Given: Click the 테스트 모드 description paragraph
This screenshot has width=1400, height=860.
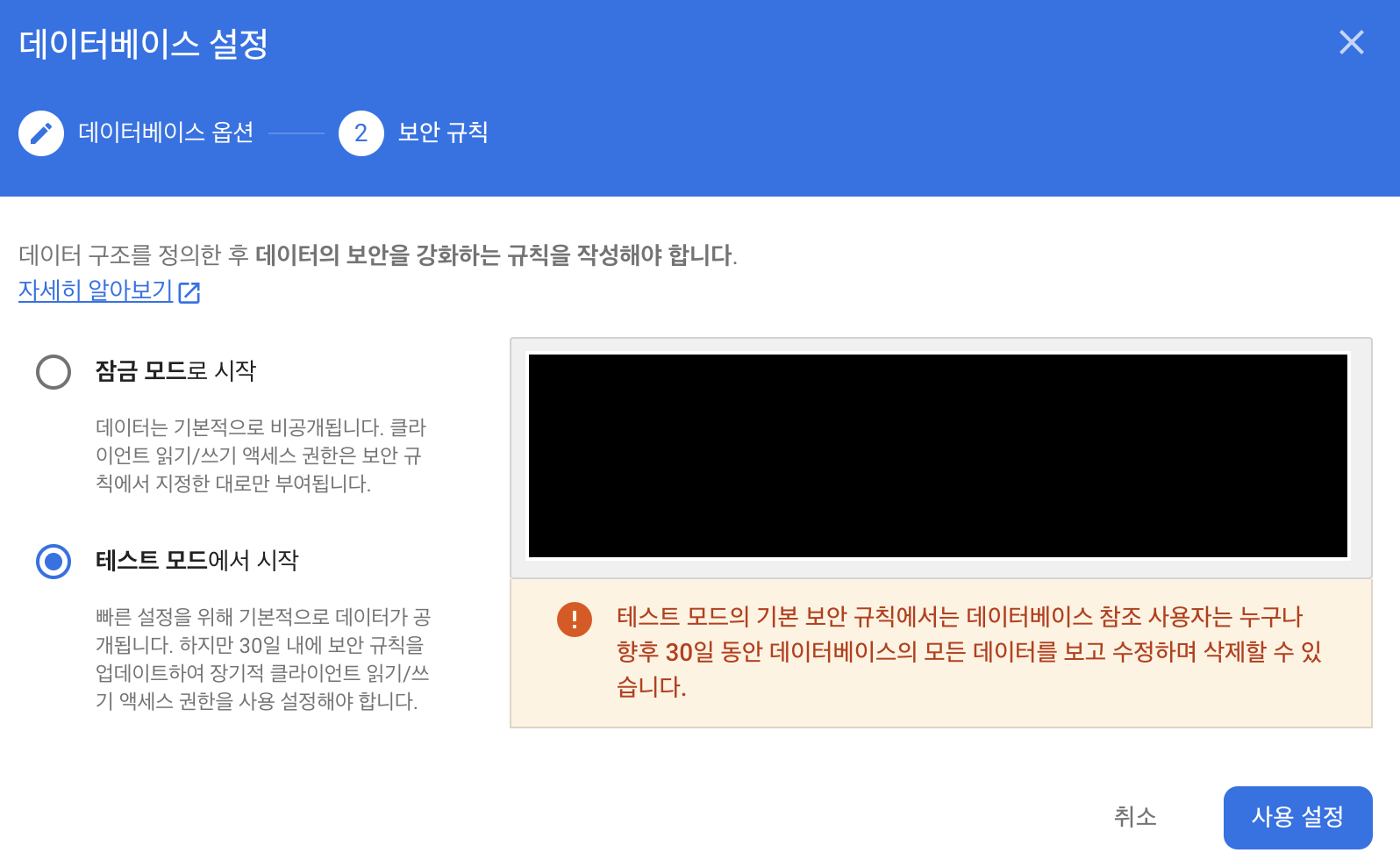Looking at the screenshot, I should 263,659.
